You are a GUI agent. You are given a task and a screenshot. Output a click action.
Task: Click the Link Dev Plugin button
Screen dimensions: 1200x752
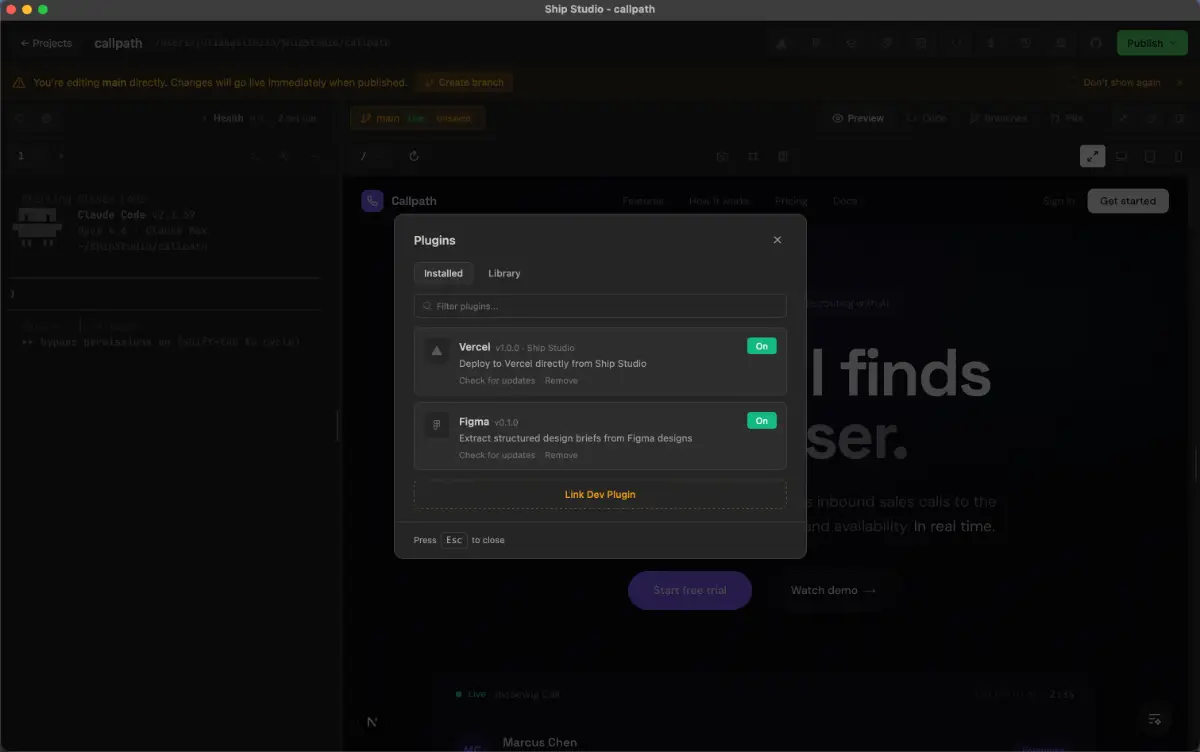click(x=600, y=494)
